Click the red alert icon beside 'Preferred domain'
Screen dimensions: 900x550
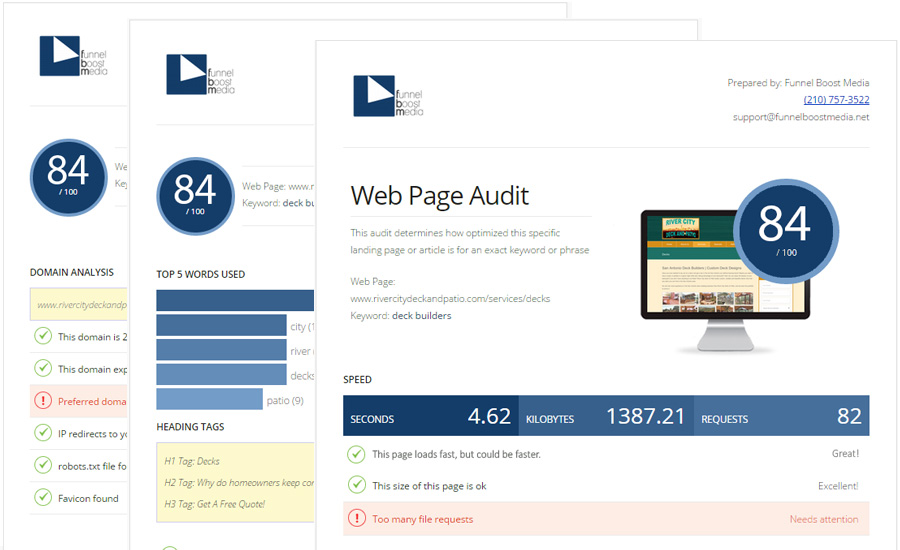(43, 401)
